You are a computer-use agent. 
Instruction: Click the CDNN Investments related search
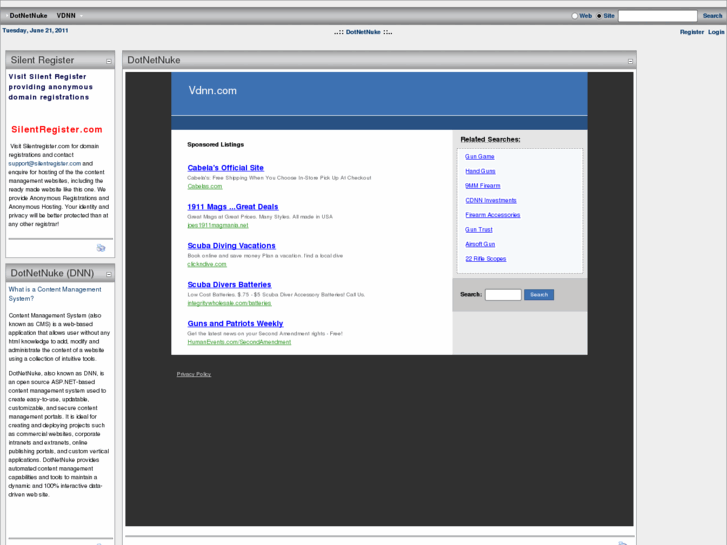[x=491, y=200]
